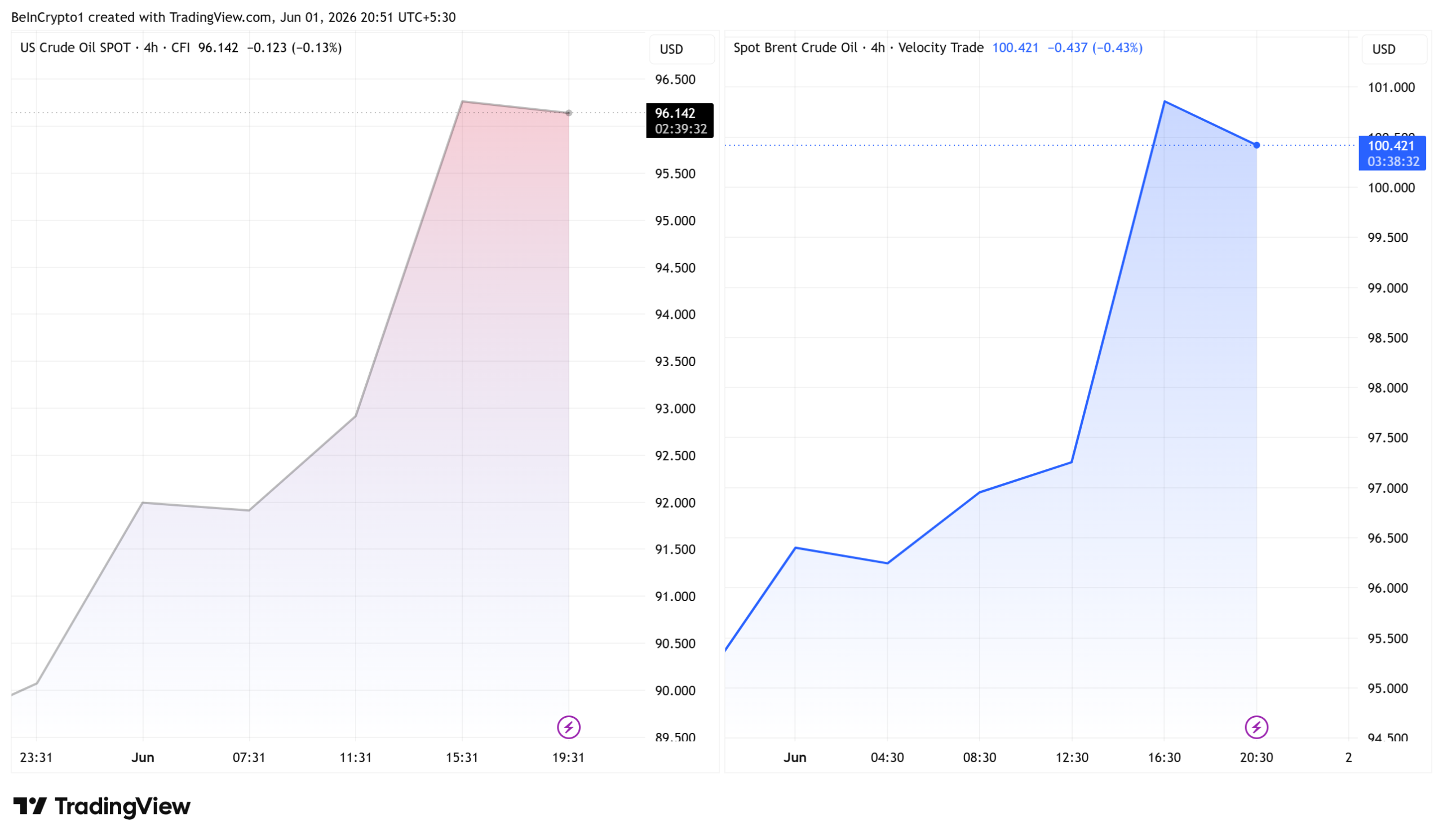The width and height of the screenshot is (1443, 840).
Task: Open the USD currency selector on the US Crude chart
Action: point(681,49)
